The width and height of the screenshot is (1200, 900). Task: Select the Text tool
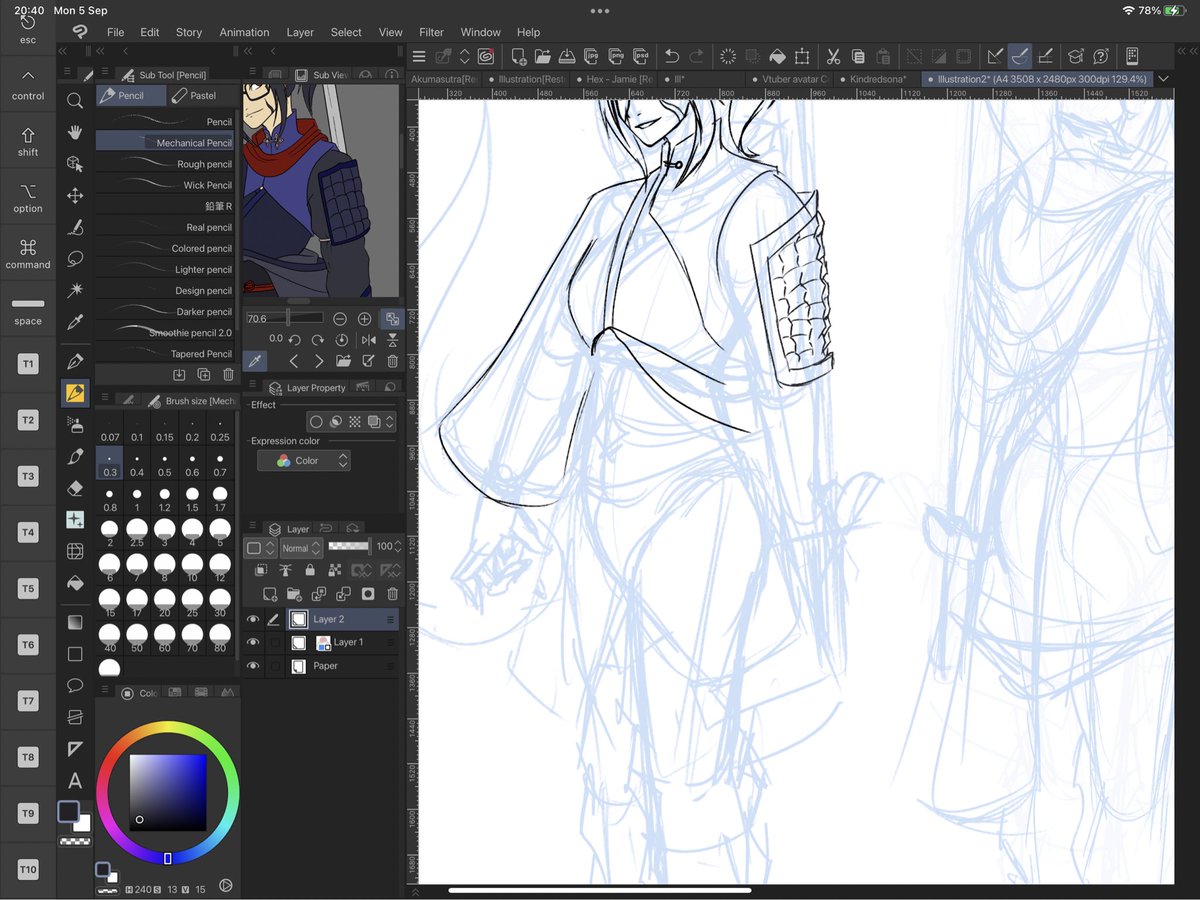point(75,781)
